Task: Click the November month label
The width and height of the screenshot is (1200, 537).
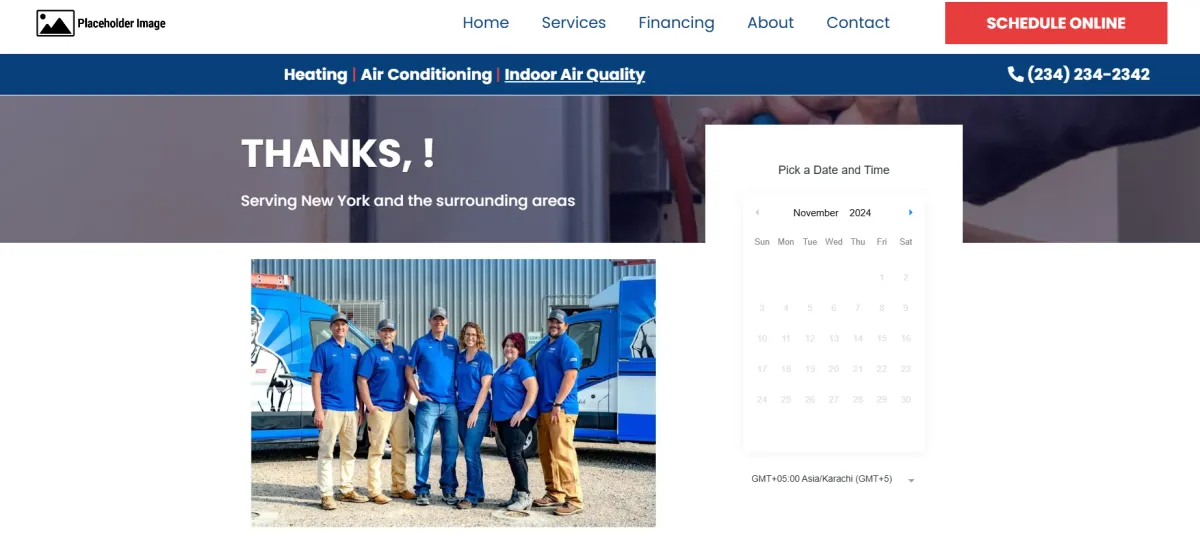Action: point(816,213)
